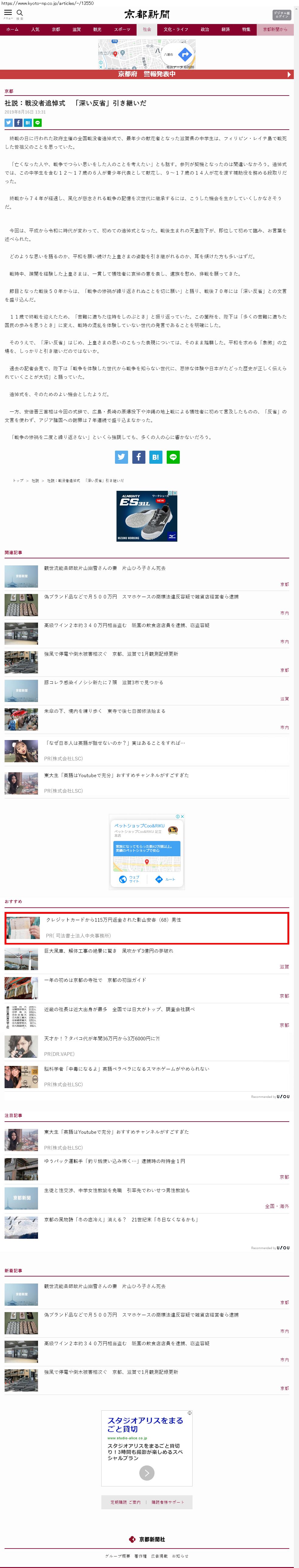The height and width of the screenshot is (1568, 299).
Task: Open the 巨大風車 article link
Action: click(x=108, y=951)
